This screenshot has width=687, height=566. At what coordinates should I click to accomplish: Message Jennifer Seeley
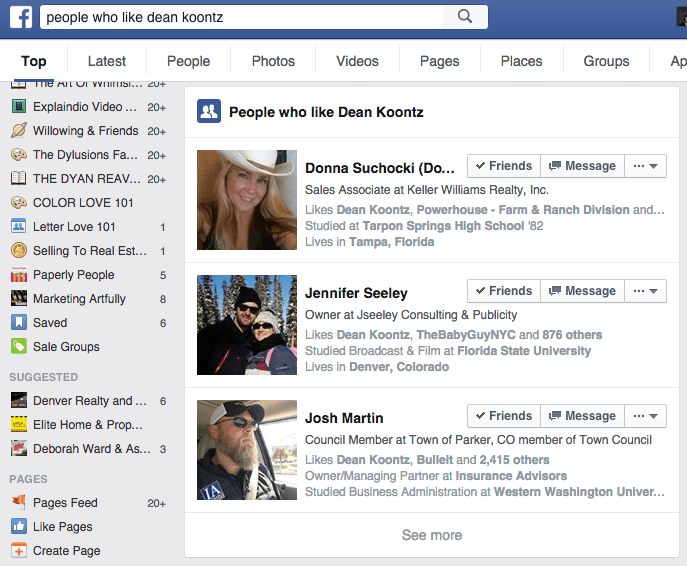pos(582,291)
